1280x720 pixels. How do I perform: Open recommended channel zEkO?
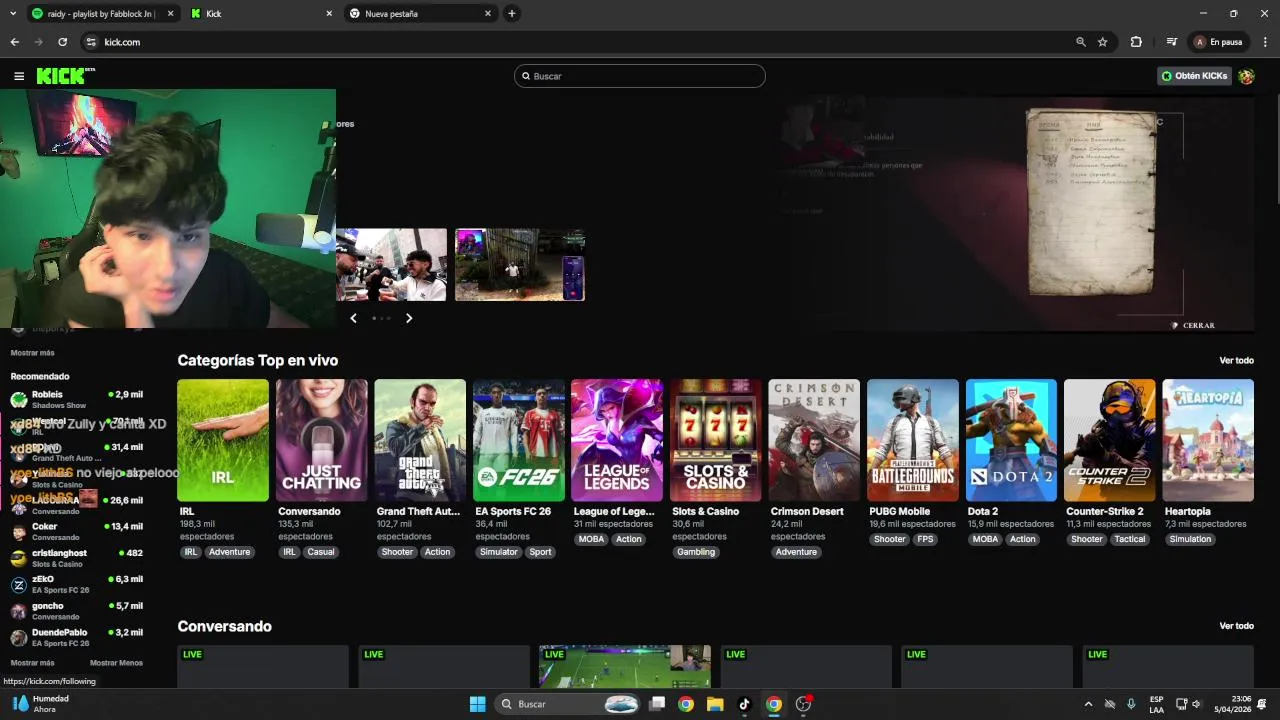(x=78, y=584)
